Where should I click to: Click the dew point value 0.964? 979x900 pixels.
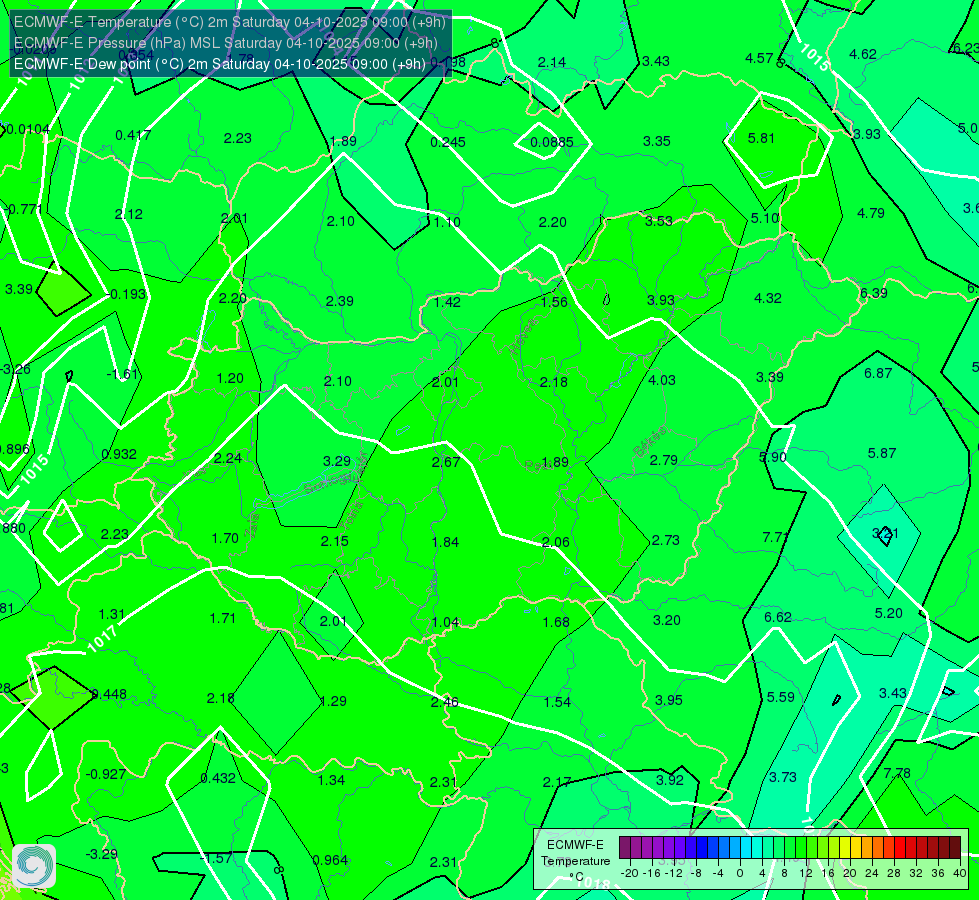(330, 861)
